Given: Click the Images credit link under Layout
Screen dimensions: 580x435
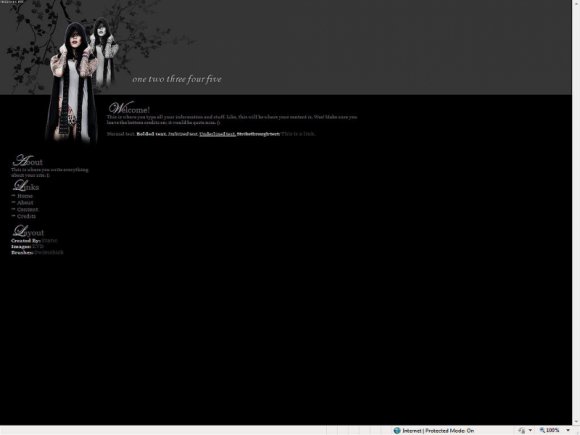Looking at the screenshot, I should pyautogui.click(x=38, y=246).
